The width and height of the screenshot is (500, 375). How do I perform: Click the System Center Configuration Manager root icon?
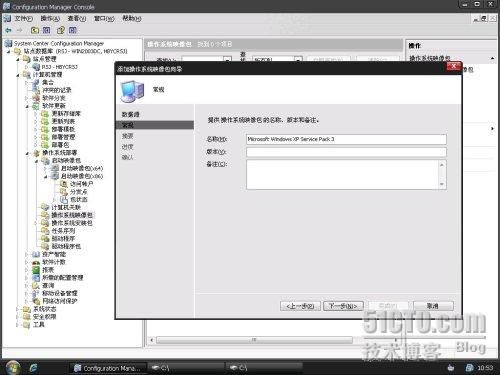click(x=8, y=43)
